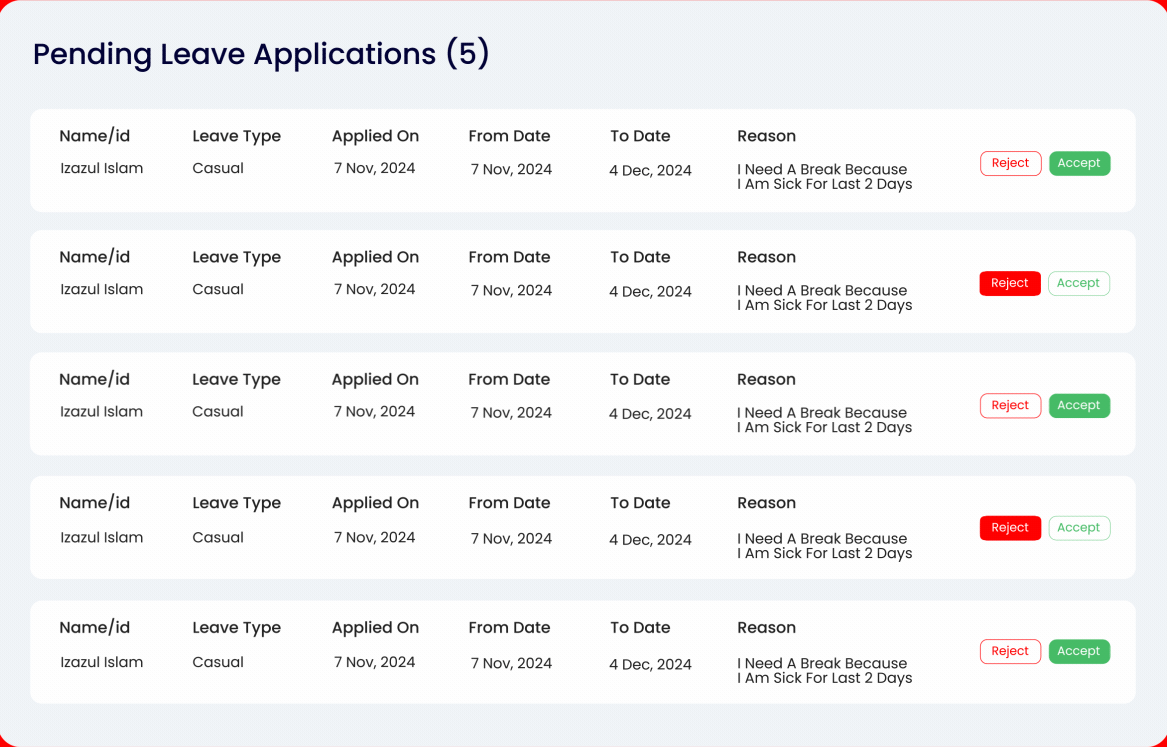Screen dimensions: 1167x747
Task: Select Izazul Islam name in fourth application
Action: (x=101, y=537)
